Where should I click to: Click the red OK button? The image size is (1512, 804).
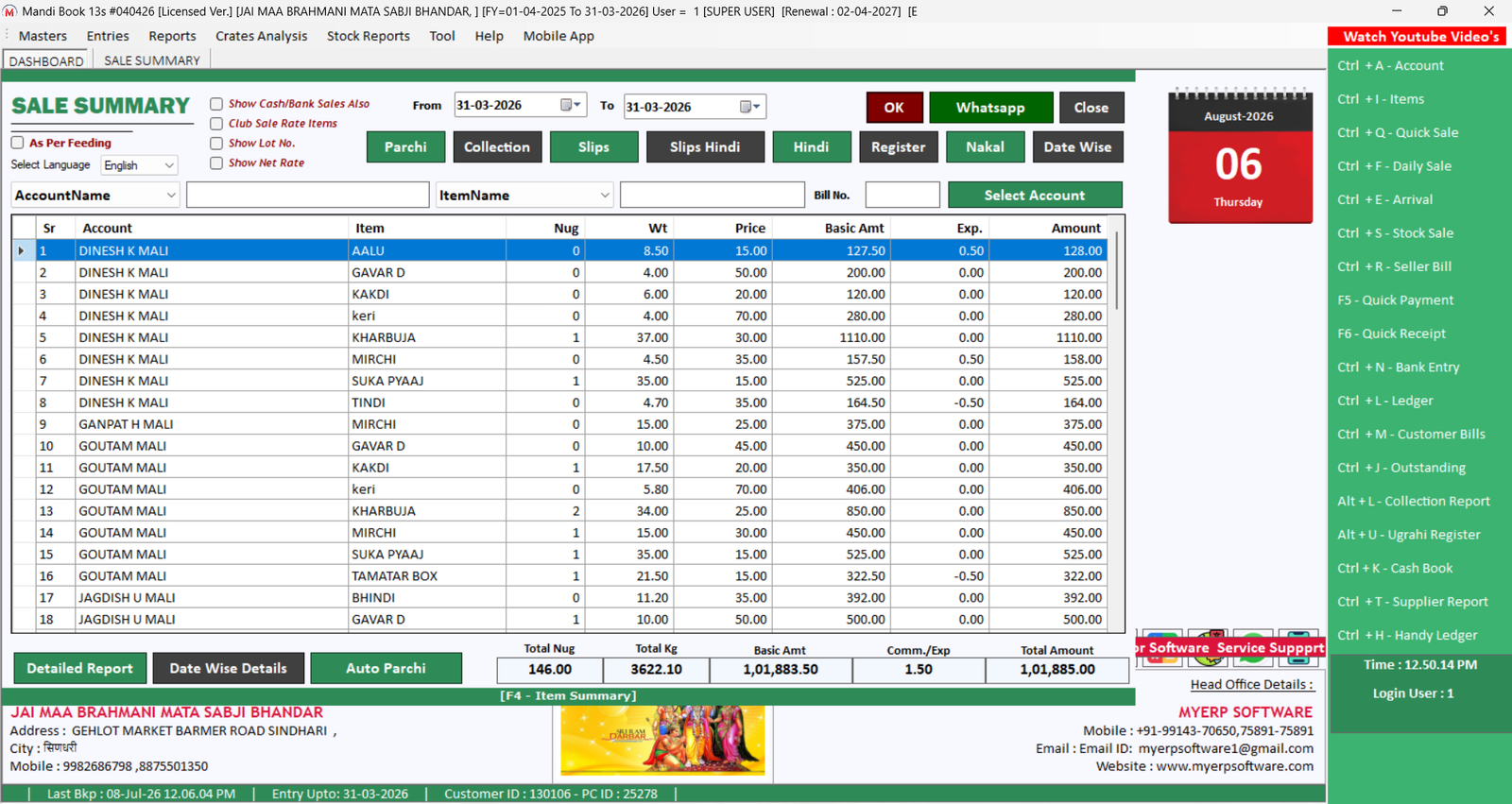(894, 108)
